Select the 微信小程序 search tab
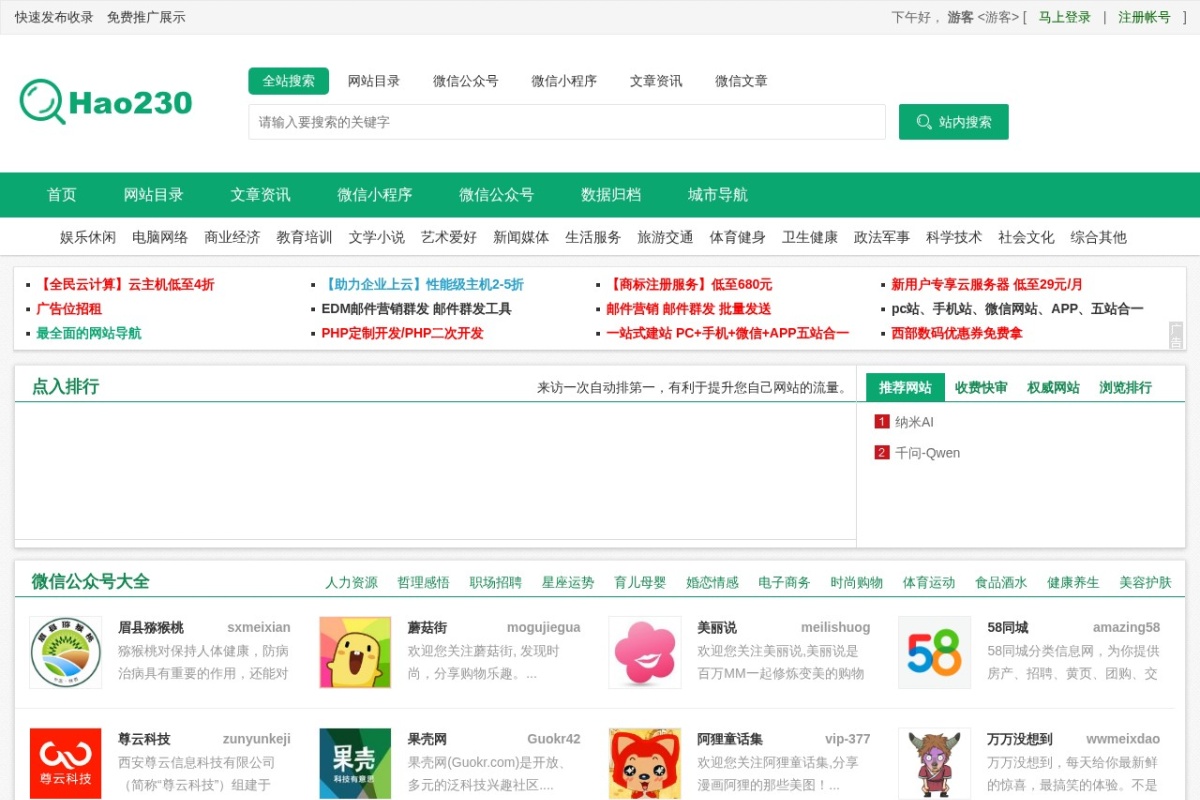The height and width of the screenshot is (800, 1200). pyautogui.click(x=564, y=81)
